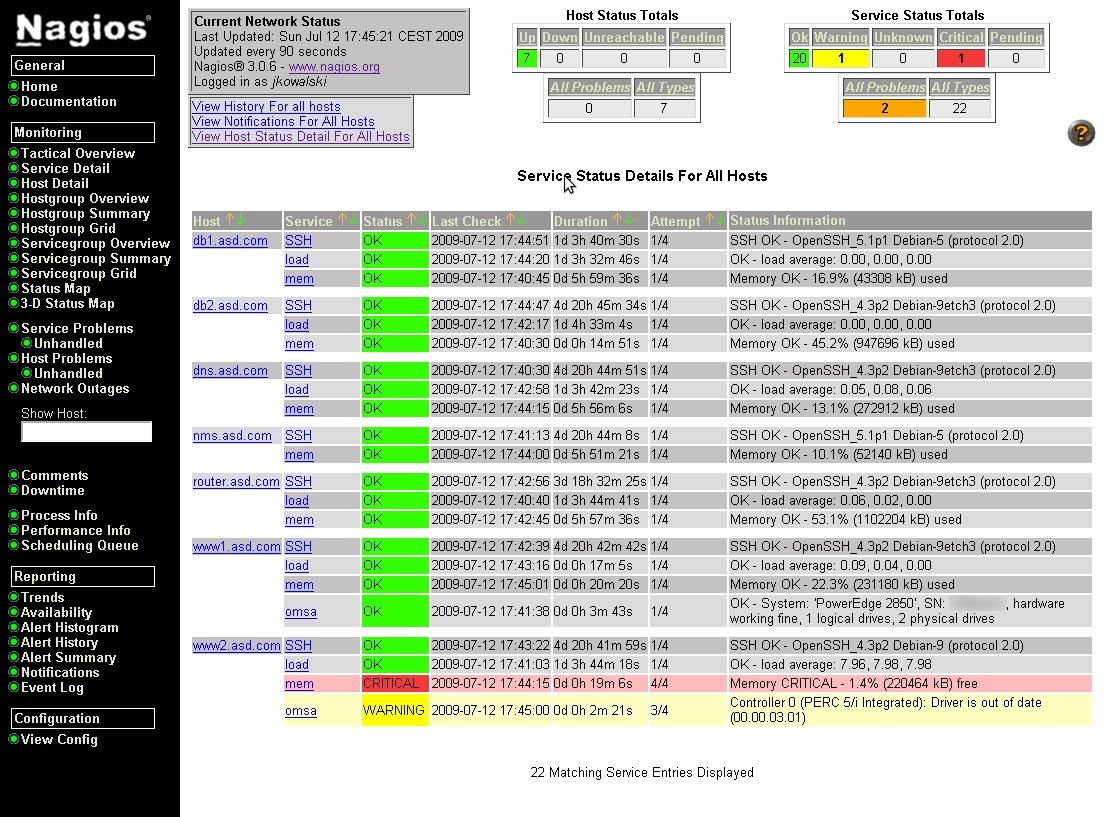Sort by Service descending using down arrow

tap(352, 220)
